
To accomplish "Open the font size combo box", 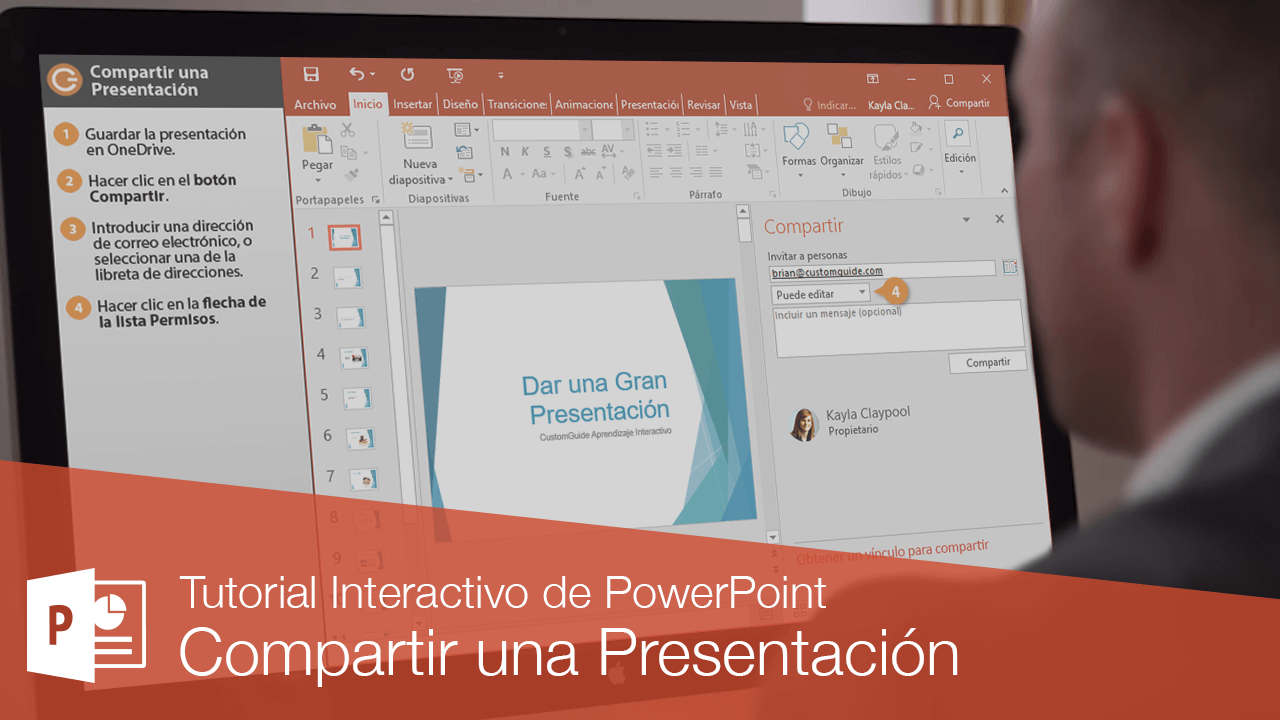I will (613, 130).
